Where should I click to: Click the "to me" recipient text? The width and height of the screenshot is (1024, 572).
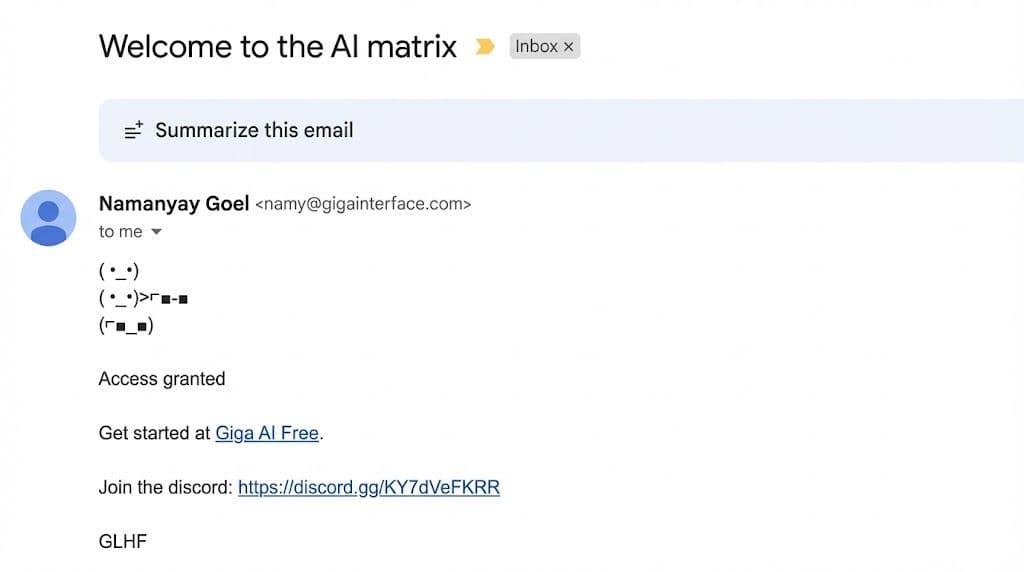pos(120,232)
